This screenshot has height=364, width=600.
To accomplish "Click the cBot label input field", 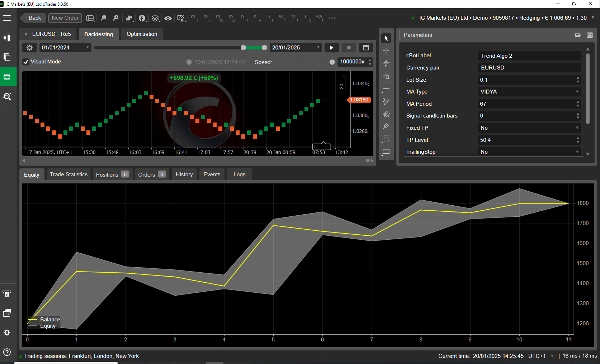I will coord(530,56).
